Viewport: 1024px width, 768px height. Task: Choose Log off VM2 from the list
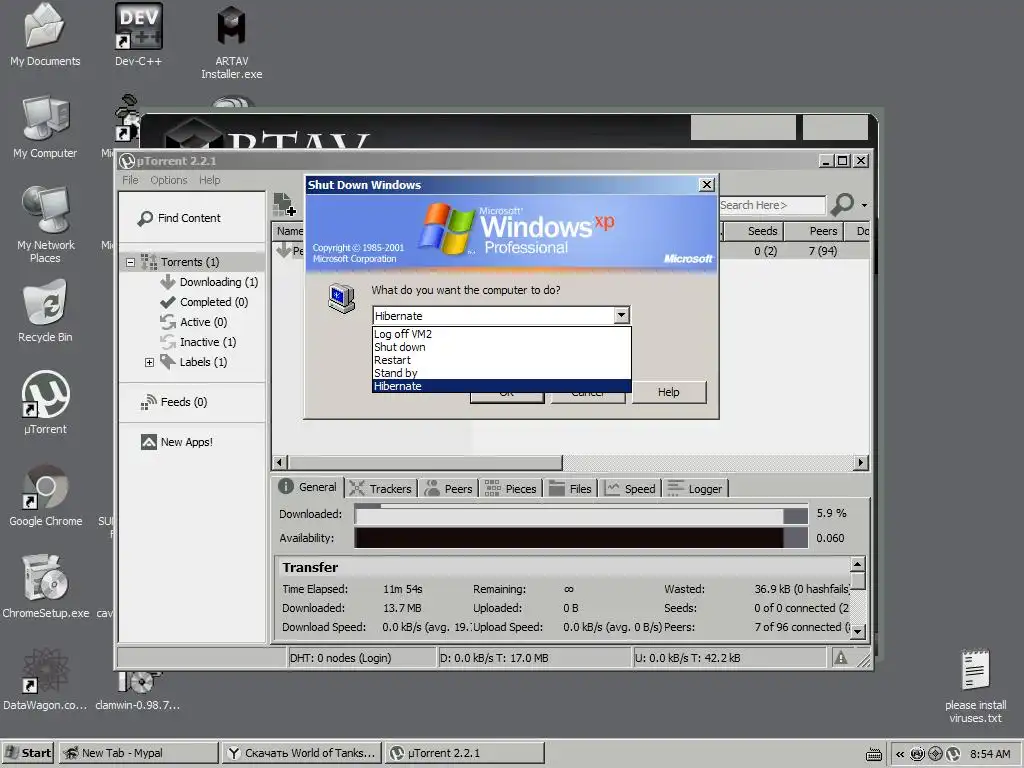coord(502,334)
